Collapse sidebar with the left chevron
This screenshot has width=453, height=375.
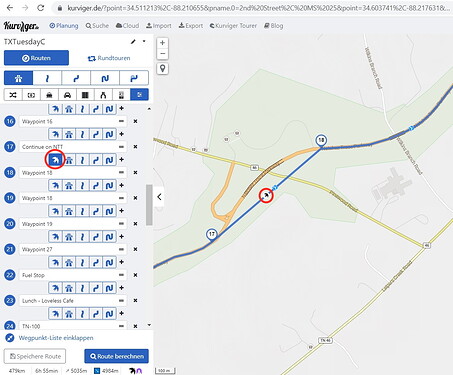[x=159, y=197]
